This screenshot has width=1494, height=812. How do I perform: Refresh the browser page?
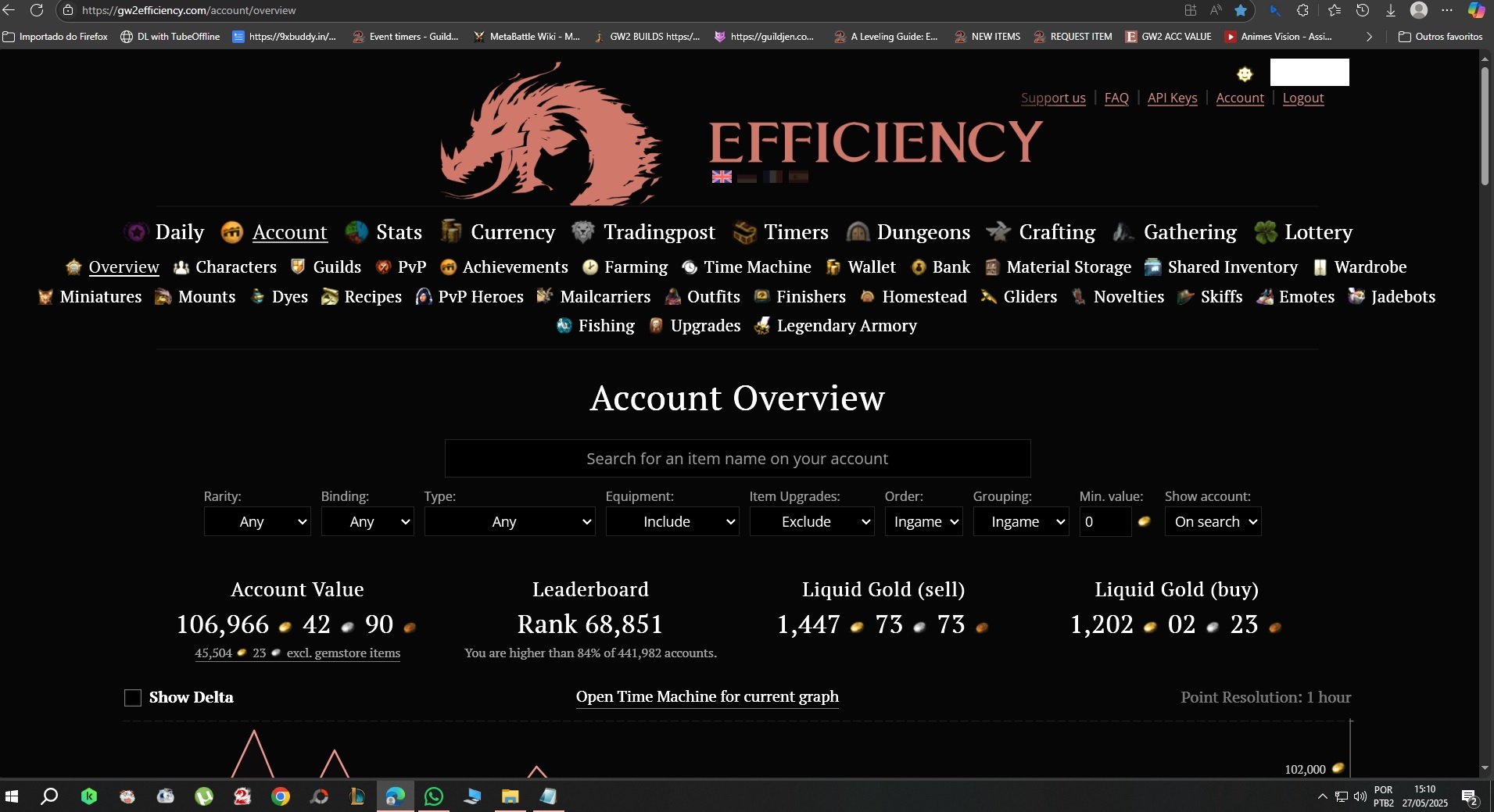point(37,10)
